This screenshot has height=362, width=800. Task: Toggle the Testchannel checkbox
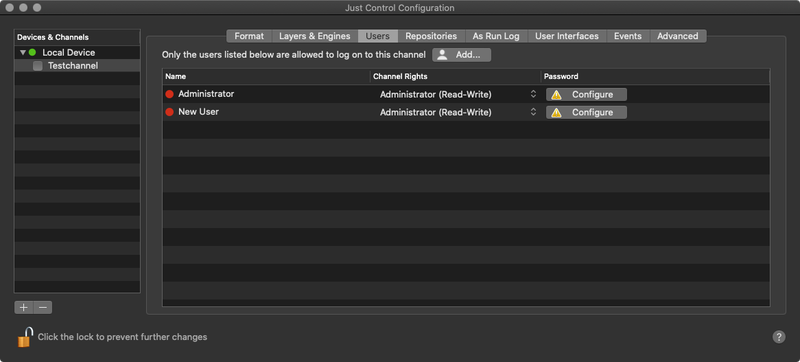(38, 66)
